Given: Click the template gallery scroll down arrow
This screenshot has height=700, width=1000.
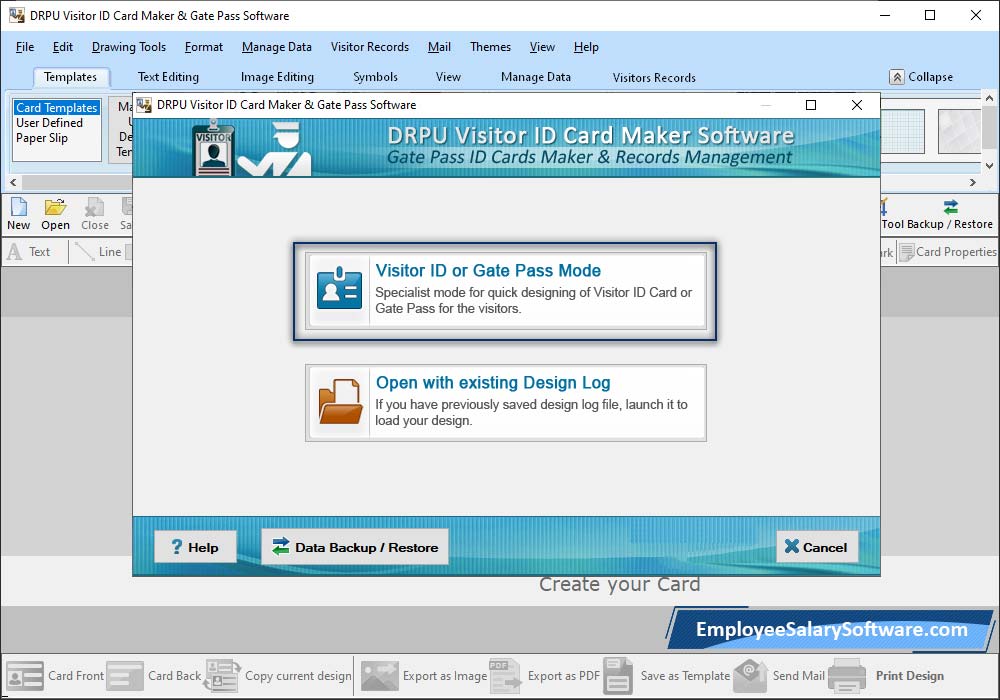Looking at the screenshot, I should coord(989,166).
